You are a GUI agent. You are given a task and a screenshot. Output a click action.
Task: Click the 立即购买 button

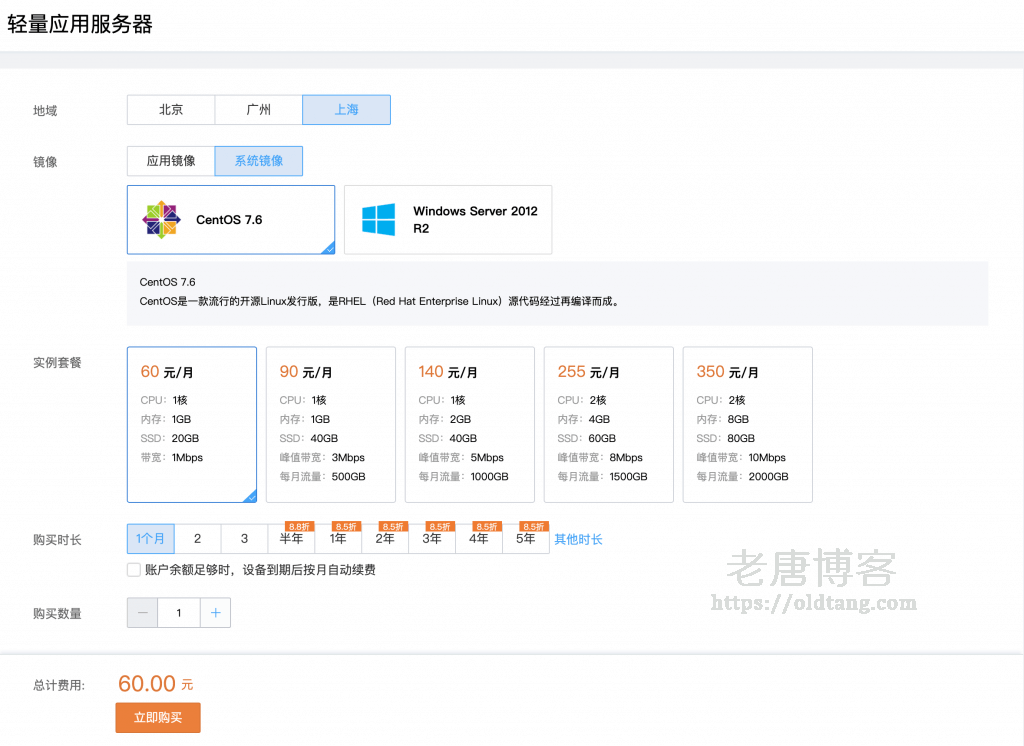[157, 717]
